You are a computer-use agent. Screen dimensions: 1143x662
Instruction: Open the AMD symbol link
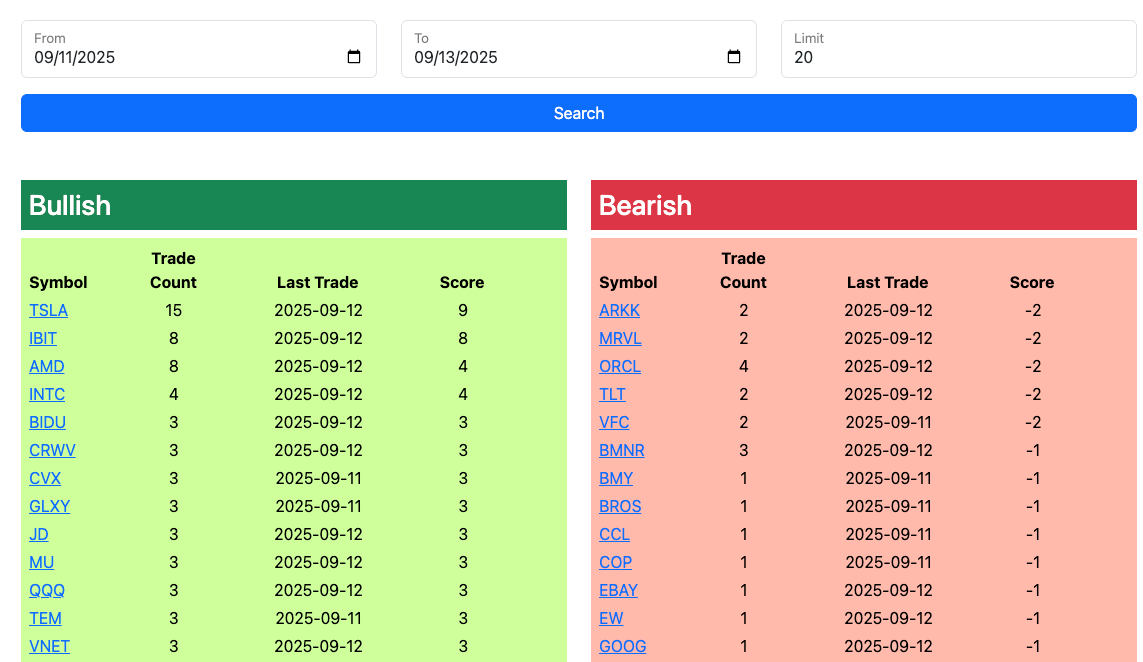(47, 367)
